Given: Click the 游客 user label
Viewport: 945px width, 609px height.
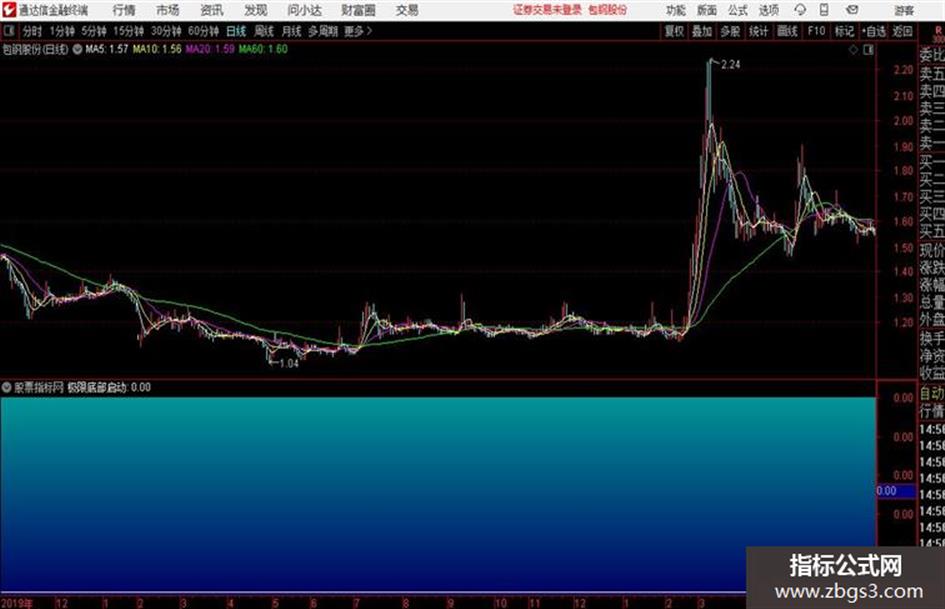Looking at the screenshot, I should point(903,10).
